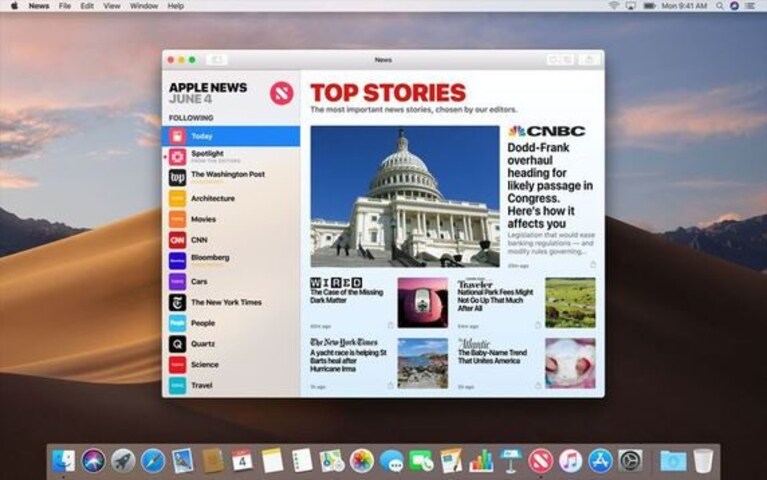The image size is (767, 480).
Task: Read the CNBC Dodd-Frank overhaul headline
Action: (x=550, y=186)
